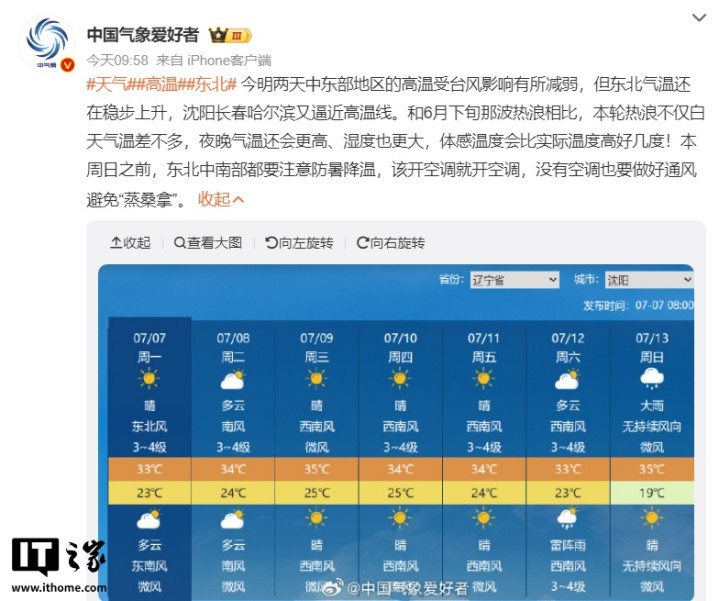Viewport: 719px width, 601px height.
Task: Rotate image right with 向右旋转
Action: pos(390,243)
